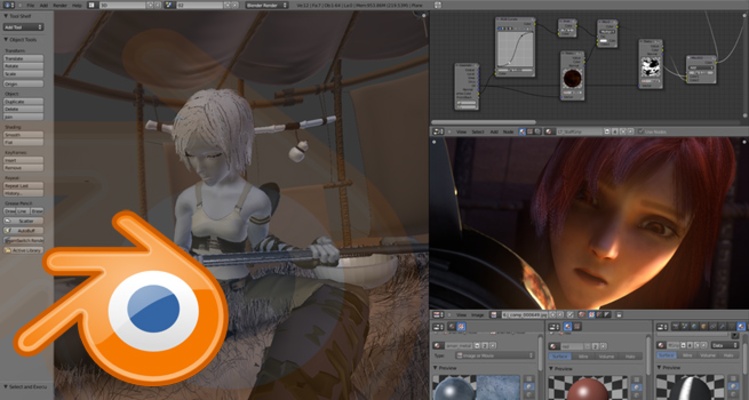Click the Delete object button

point(23,109)
